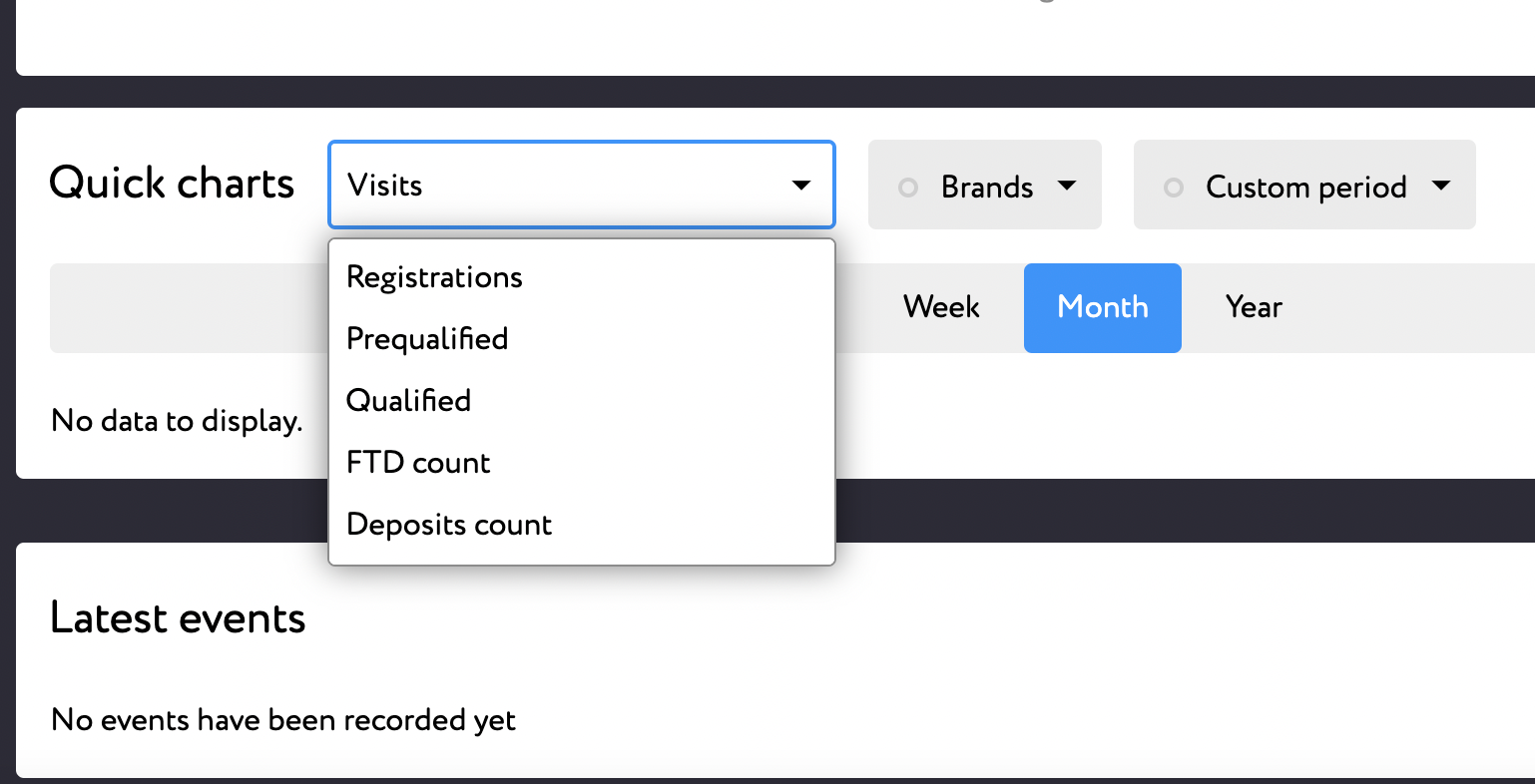
Task: Select the Month period tab
Action: point(1102,307)
